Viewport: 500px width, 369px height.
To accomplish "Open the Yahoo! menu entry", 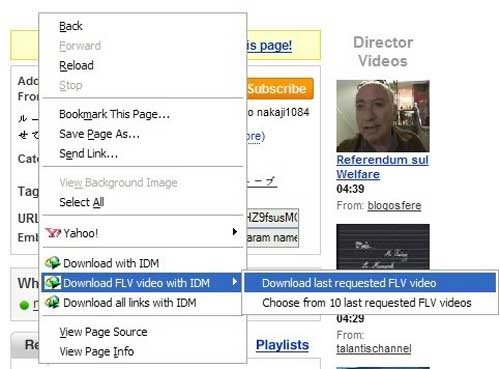I will (x=143, y=233).
